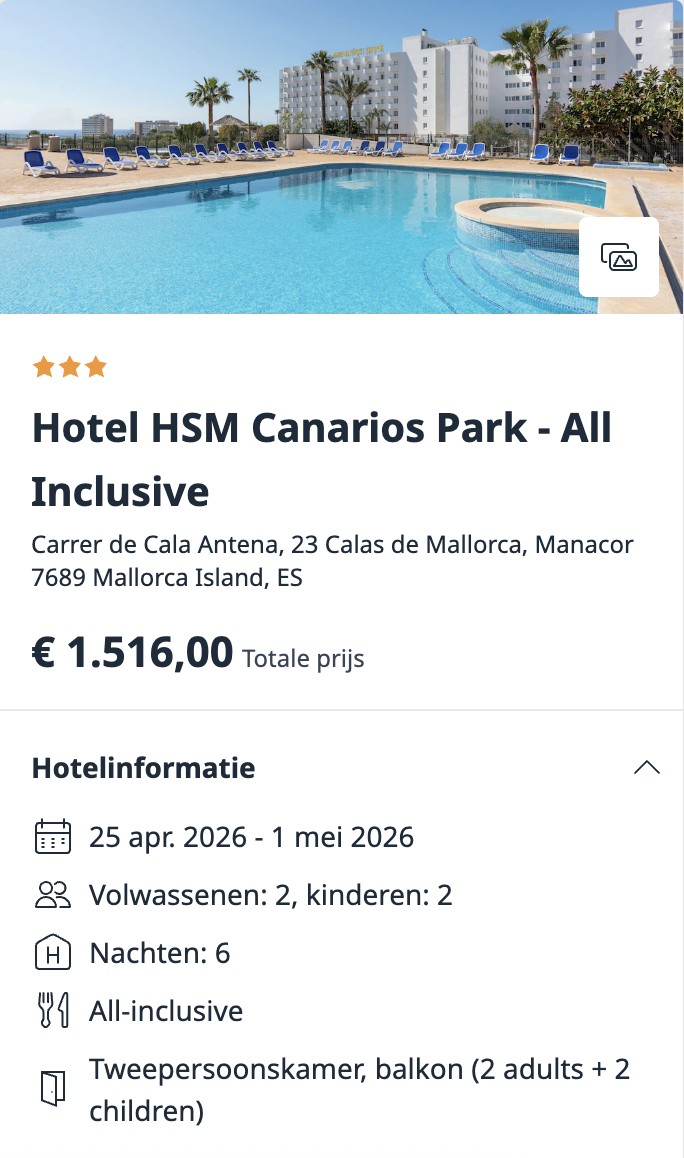684x1158 pixels.
Task: Click the first orange rating star
Action: coord(44,367)
